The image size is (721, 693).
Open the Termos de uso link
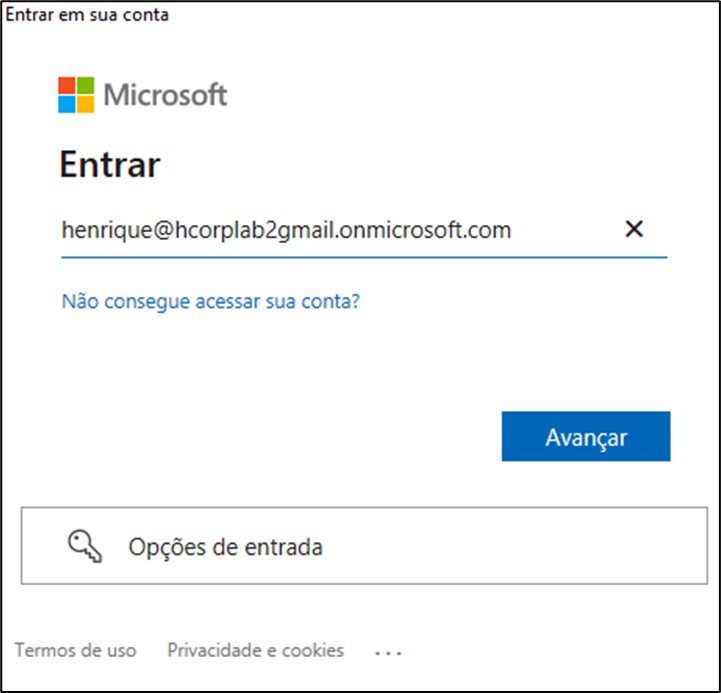pyautogui.click(x=75, y=650)
